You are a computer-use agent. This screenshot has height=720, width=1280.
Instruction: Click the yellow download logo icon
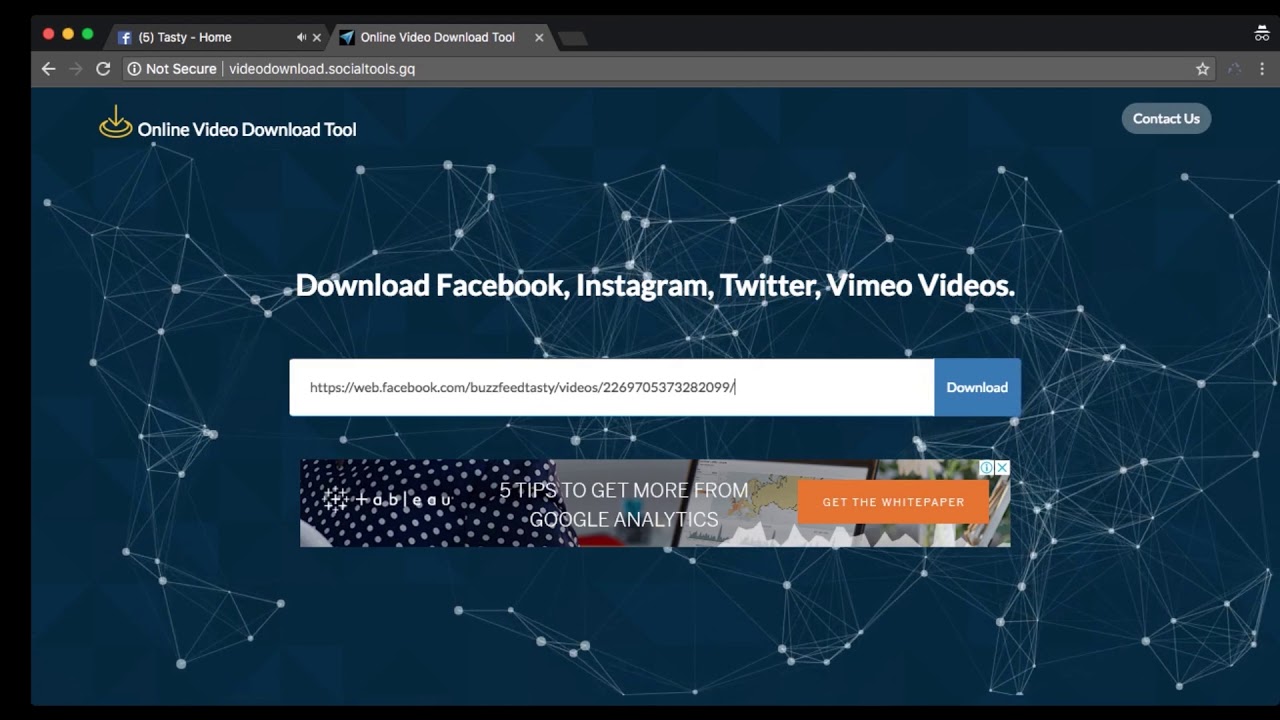pyautogui.click(x=116, y=122)
